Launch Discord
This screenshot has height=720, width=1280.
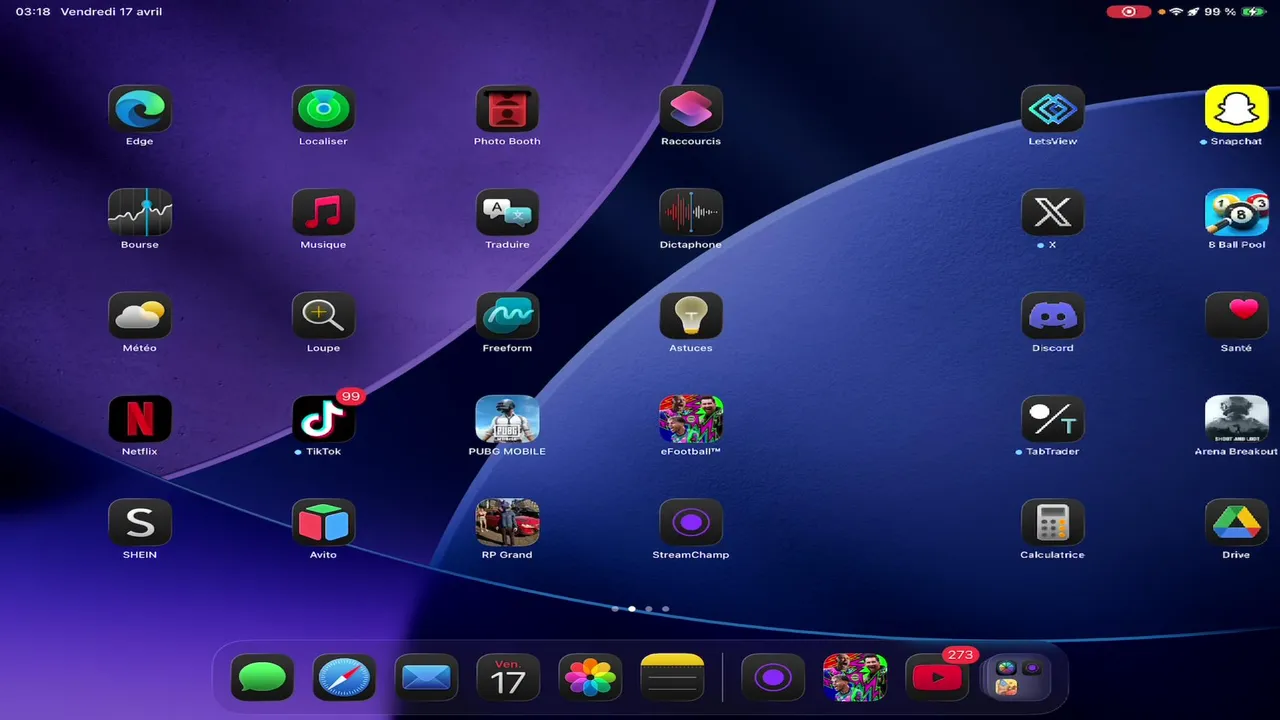tap(1052, 316)
